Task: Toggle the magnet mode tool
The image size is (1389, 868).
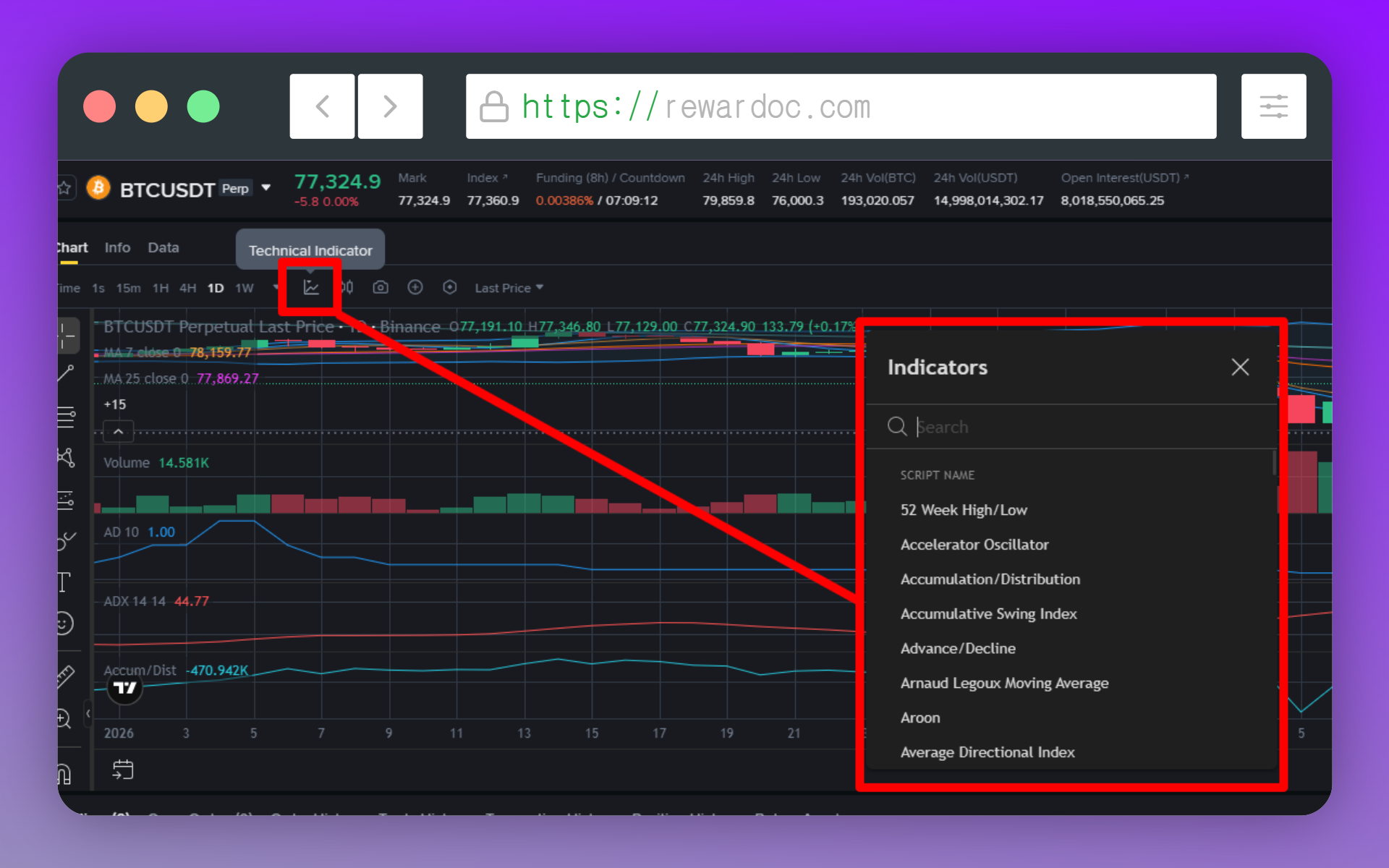Action: (64, 775)
